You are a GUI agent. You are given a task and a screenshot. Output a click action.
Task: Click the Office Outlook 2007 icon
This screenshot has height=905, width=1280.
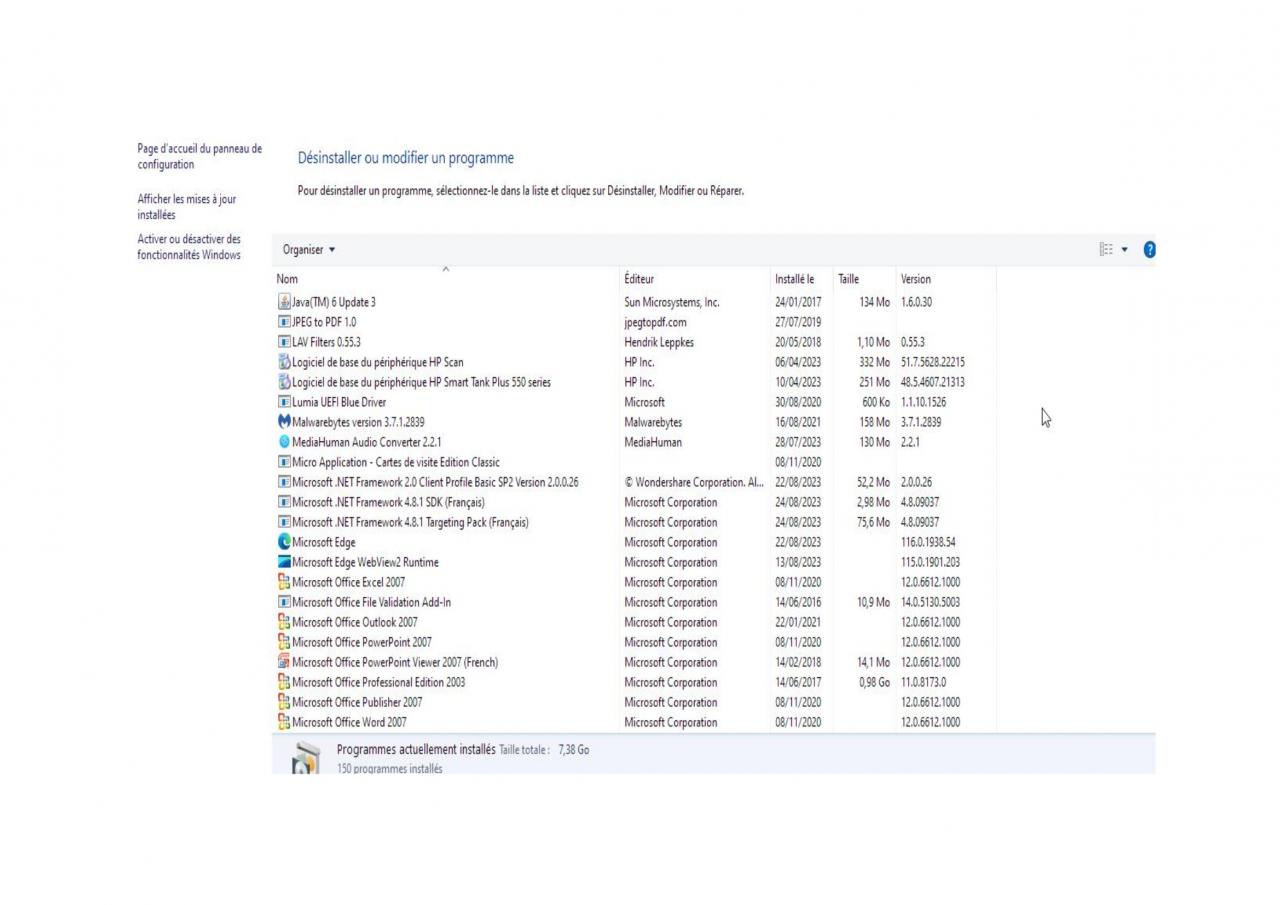[x=284, y=622]
